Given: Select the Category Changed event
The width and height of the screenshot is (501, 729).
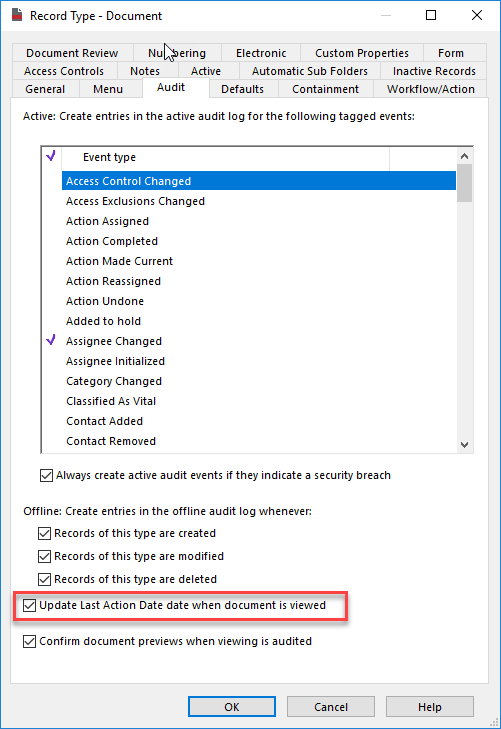Looking at the screenshot, I should [x=258, y=381].
